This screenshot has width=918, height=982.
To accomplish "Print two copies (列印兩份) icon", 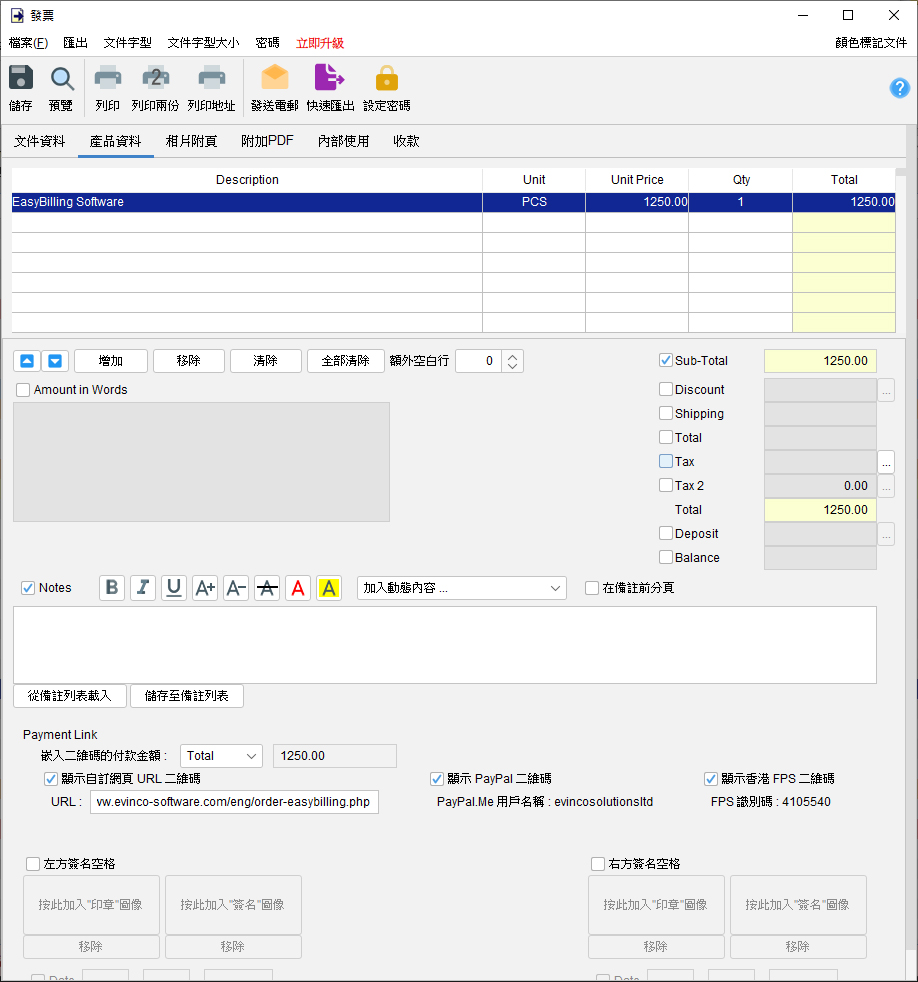I will pos(155,78).
